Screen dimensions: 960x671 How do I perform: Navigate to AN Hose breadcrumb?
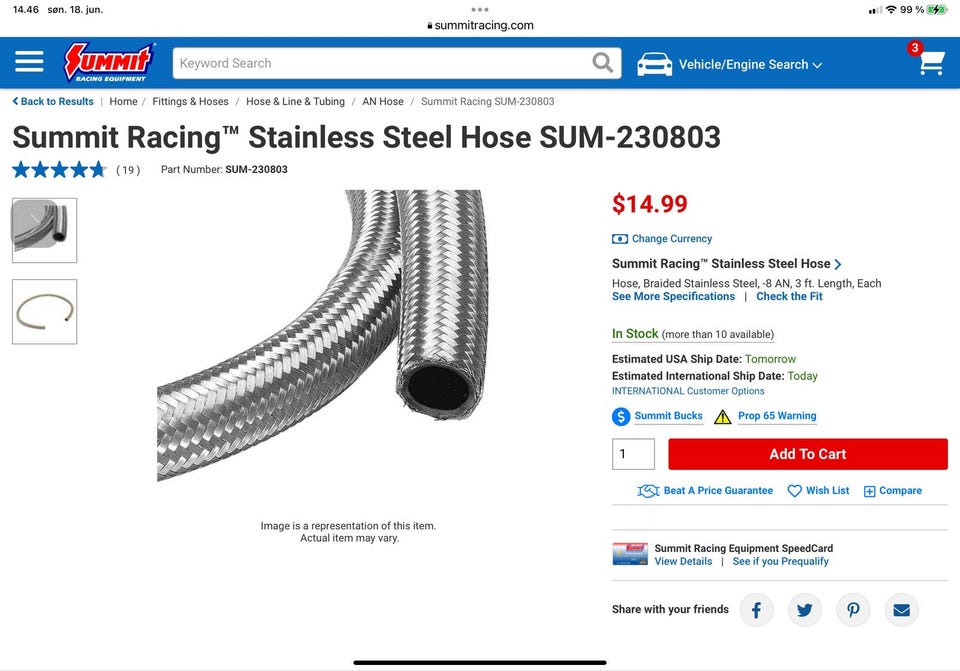383,101
